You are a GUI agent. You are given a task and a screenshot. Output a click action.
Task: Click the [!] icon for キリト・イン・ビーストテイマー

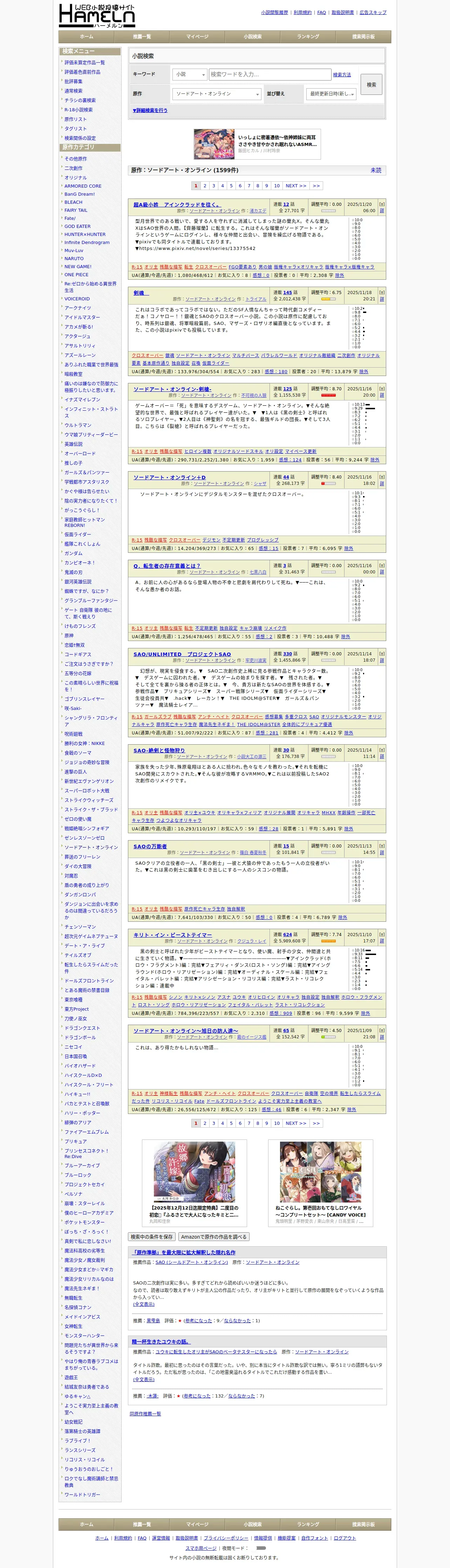382,934
